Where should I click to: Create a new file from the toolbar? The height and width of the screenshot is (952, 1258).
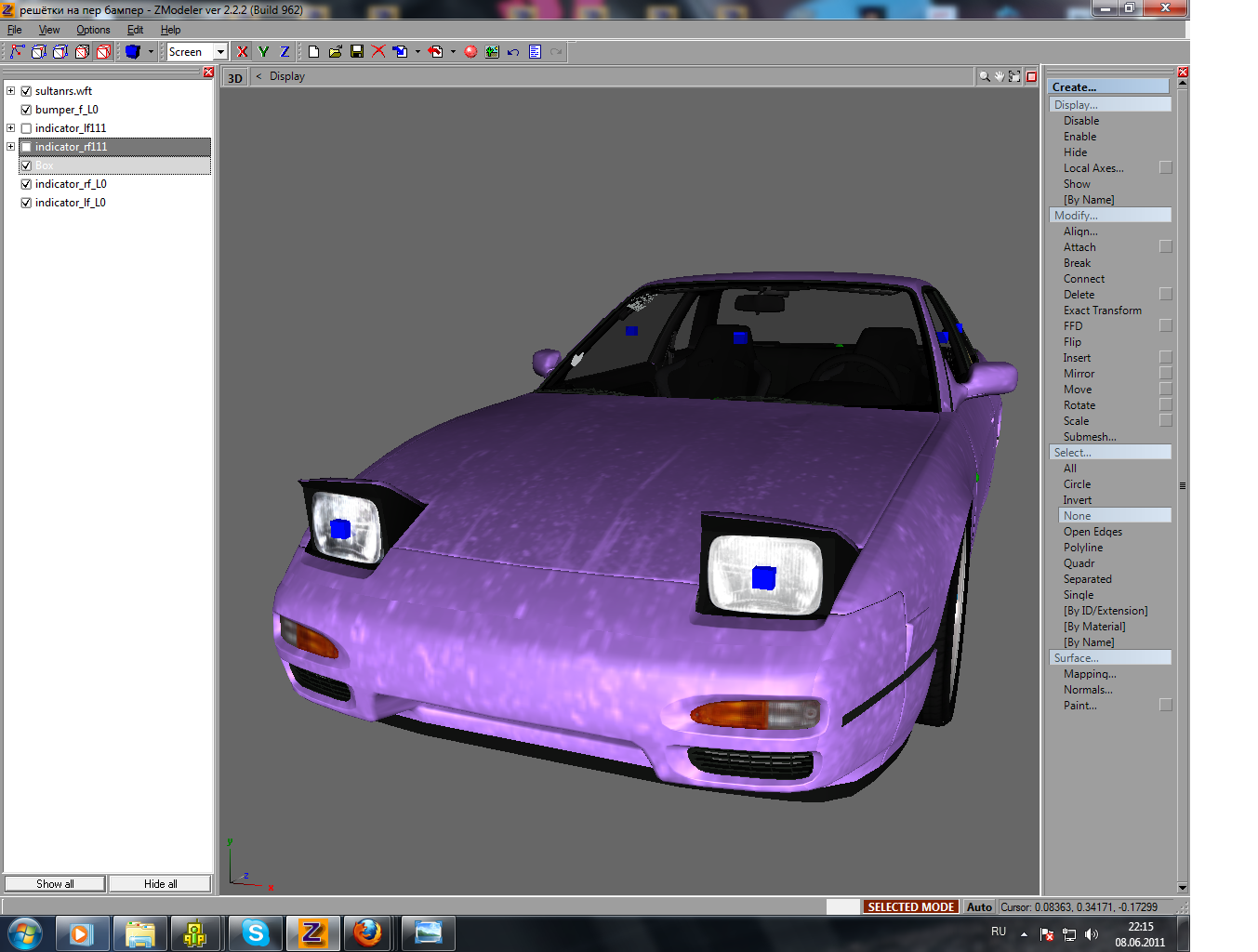point(314,52)
